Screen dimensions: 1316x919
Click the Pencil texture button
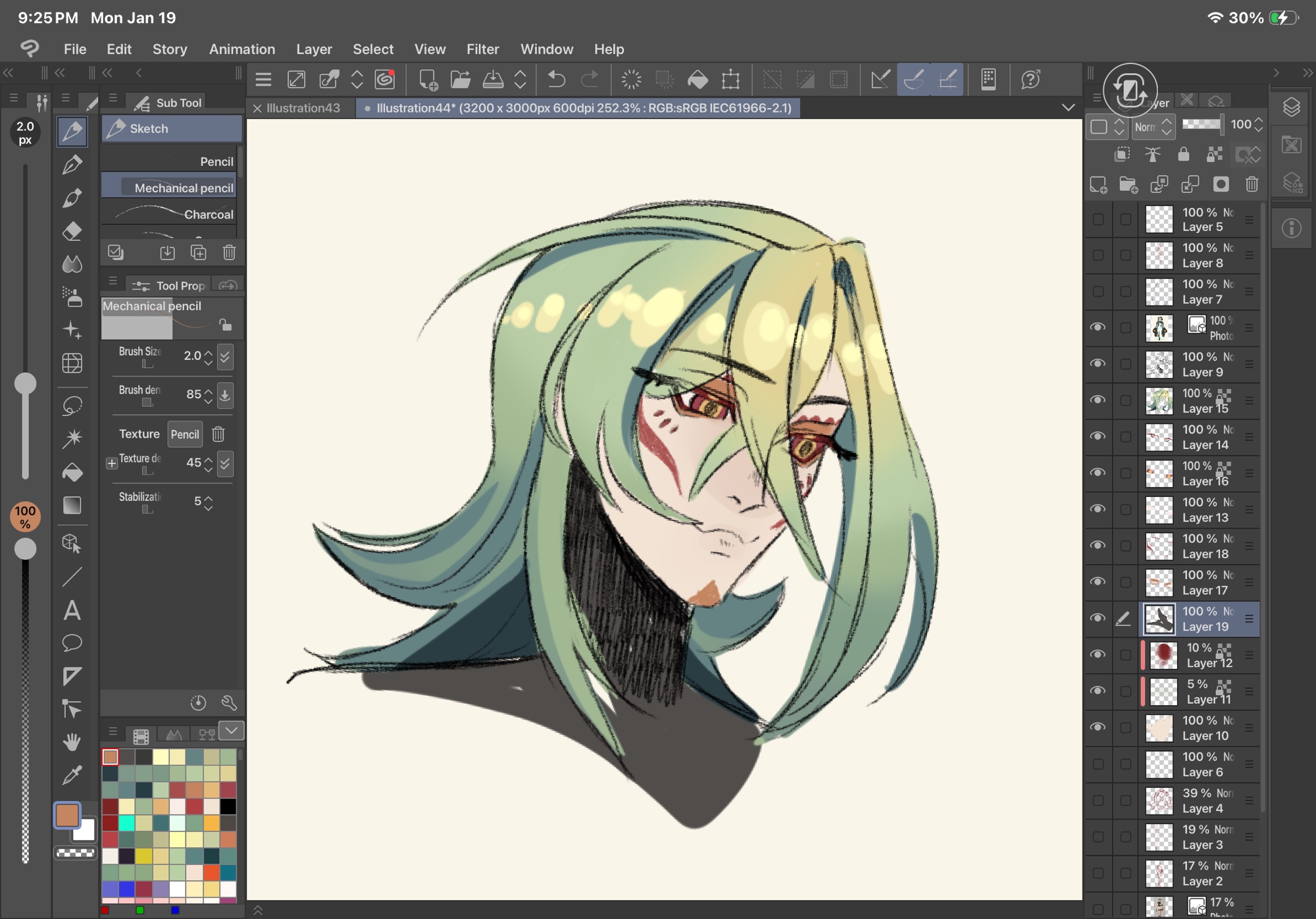(x=184, y=434)
